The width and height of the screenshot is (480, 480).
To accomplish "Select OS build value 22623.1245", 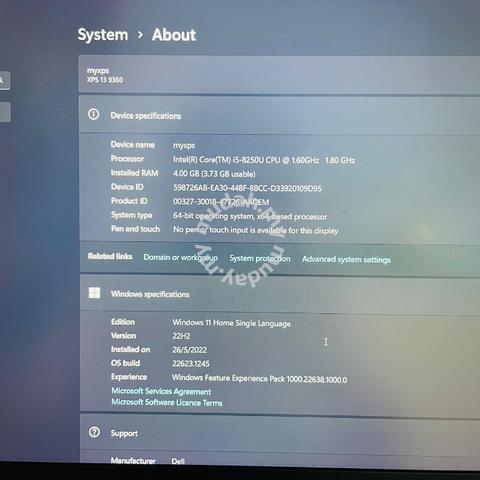I will (191, 364).
